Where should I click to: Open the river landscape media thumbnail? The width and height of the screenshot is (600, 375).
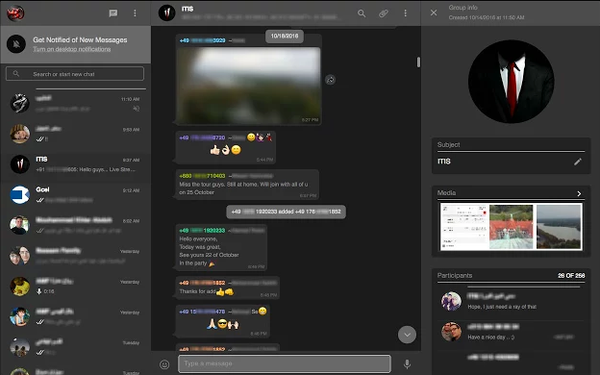(559, 227)
